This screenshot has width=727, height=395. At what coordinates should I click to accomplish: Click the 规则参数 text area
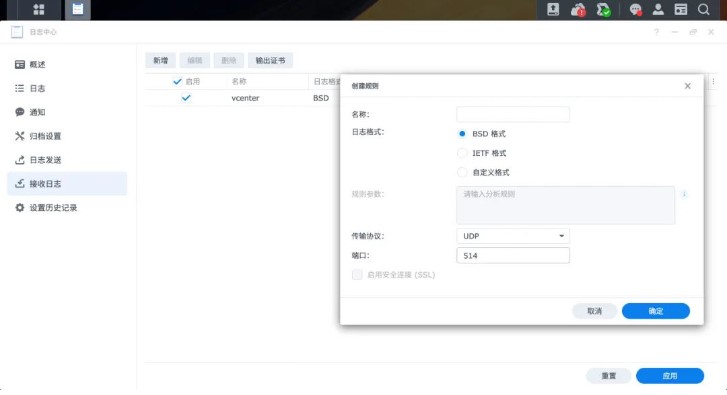[566, 205]
